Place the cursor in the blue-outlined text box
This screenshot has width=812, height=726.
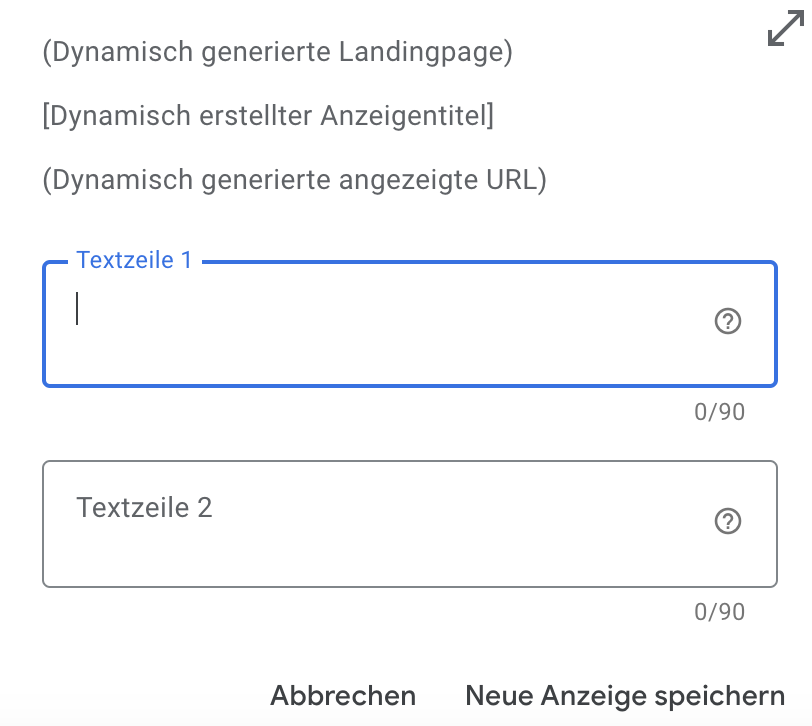[x=380, y=322]
